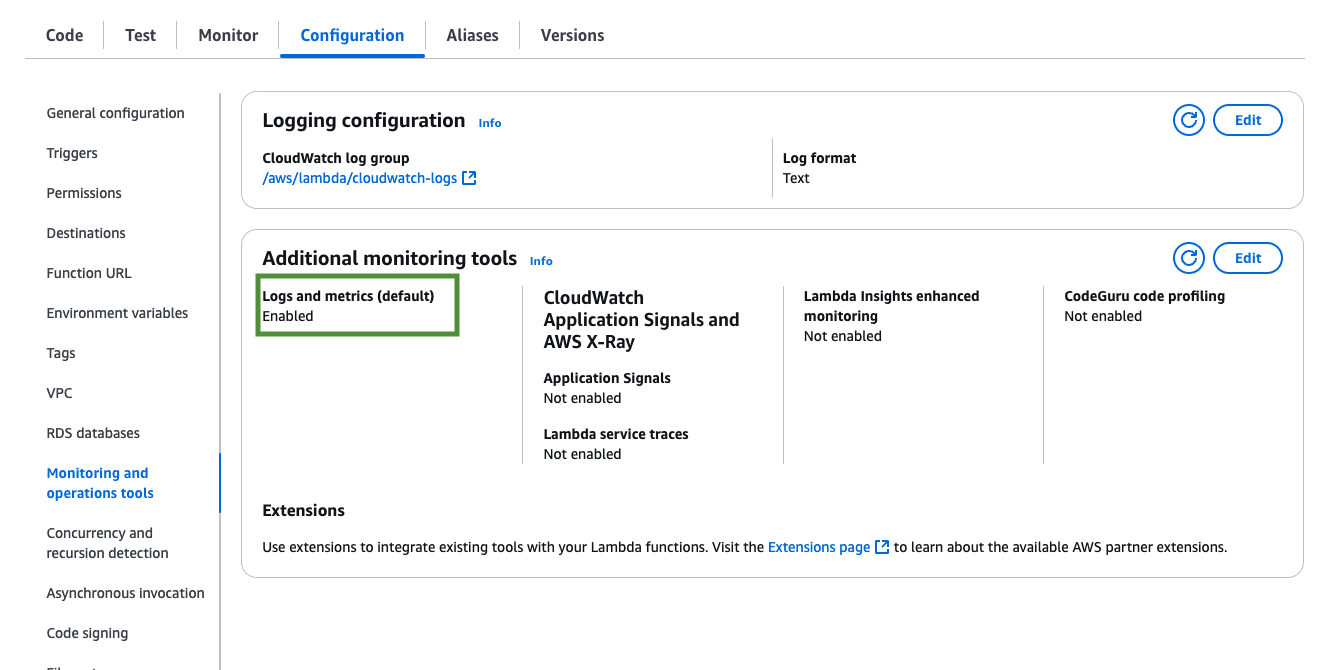Open Concurrency and recursion detection section
The height and width of the screenshot is (670, 1340).
[x=107, y=543]
